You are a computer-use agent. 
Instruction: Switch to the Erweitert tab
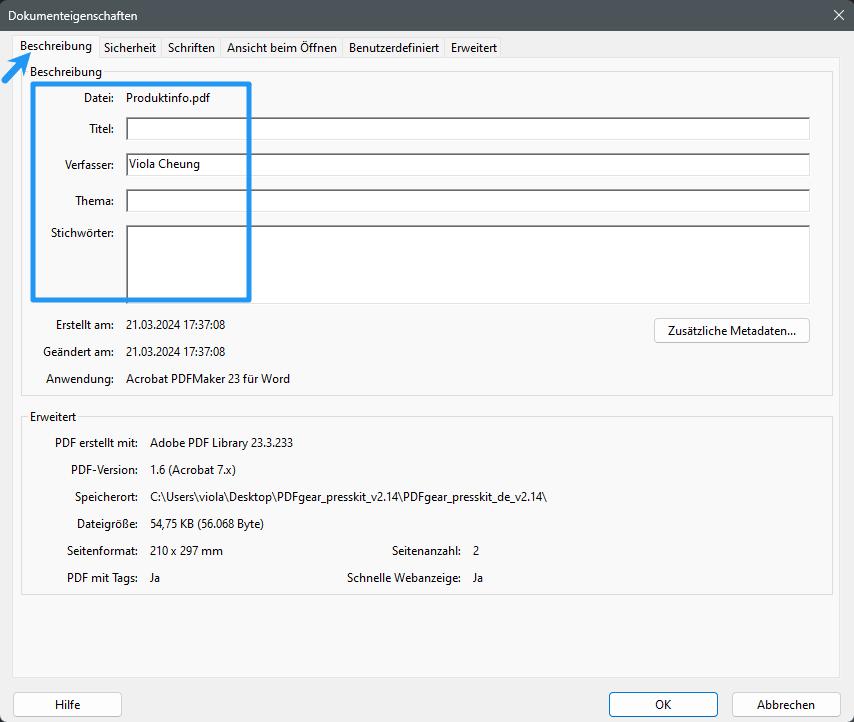(x=473, y=48)
